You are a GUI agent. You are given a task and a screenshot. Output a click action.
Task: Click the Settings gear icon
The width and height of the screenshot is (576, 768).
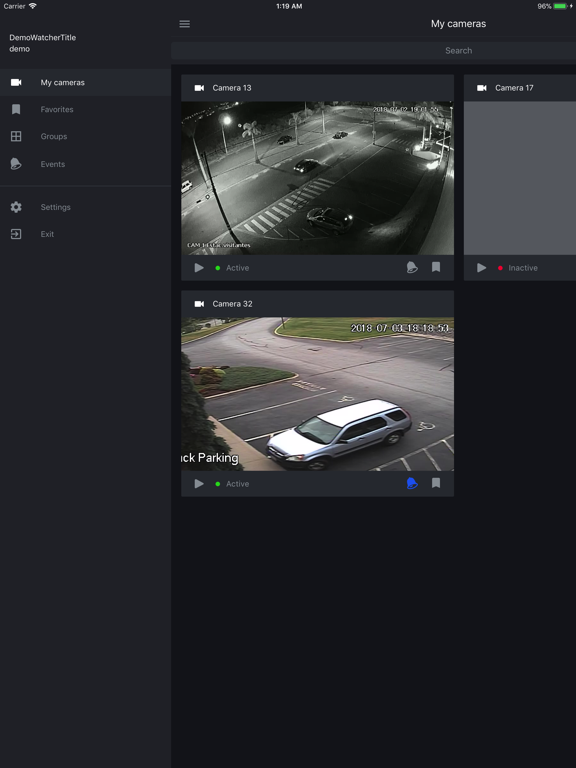click(16, 207)
